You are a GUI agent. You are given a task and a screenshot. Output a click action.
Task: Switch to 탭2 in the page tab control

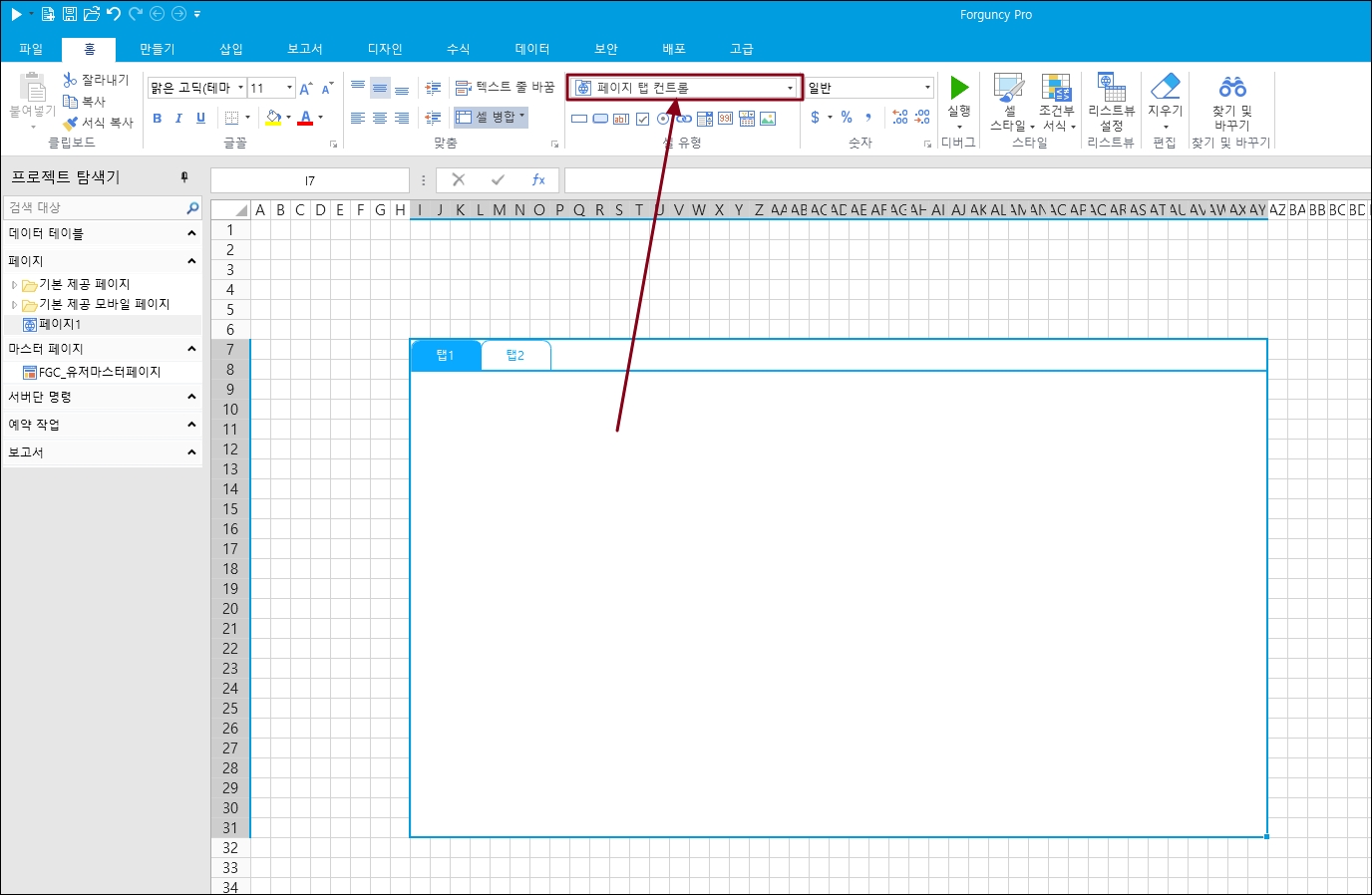pos(514,356)
